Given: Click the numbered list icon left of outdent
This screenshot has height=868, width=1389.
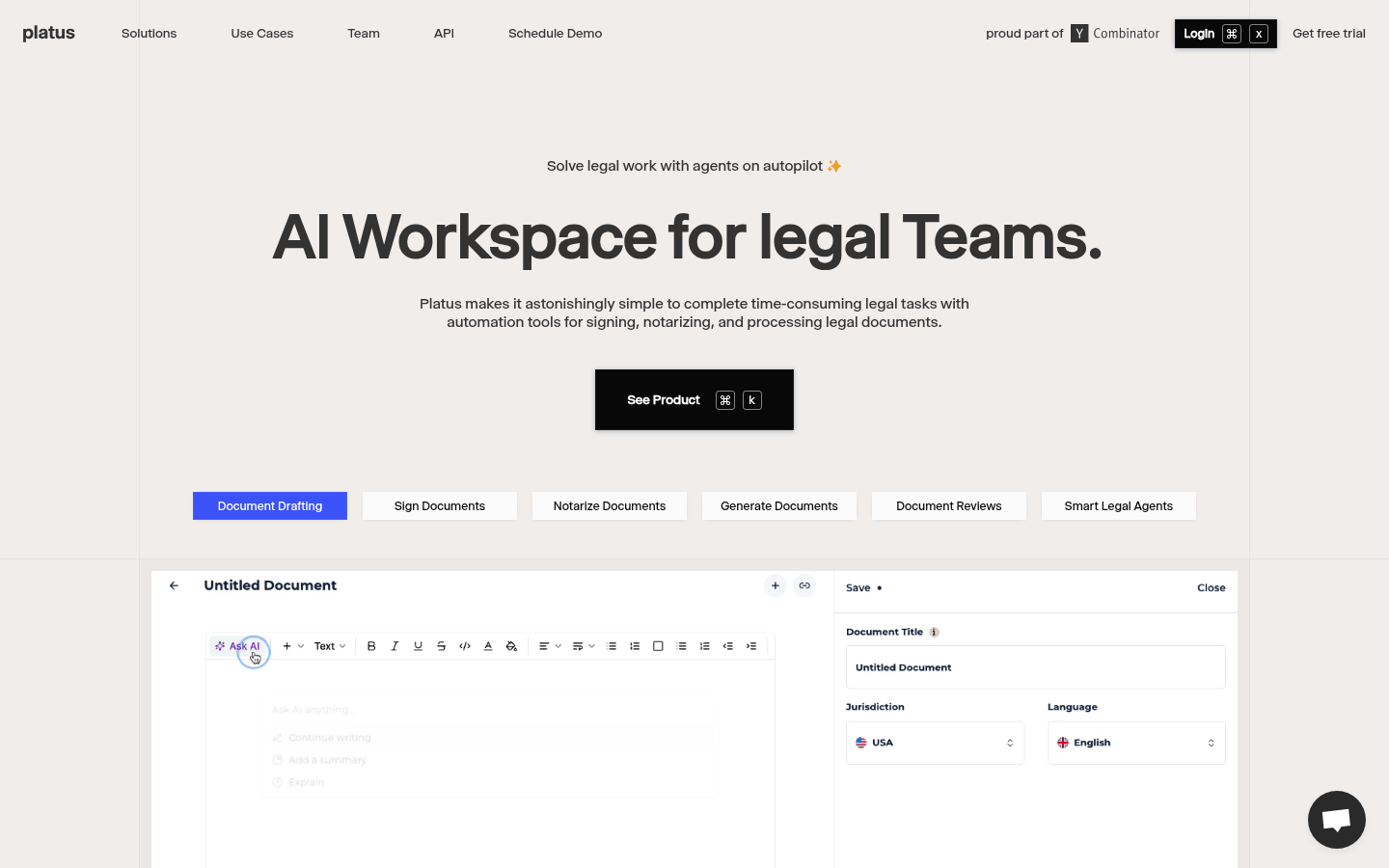Looking at the screenshot, I should pyautogui.click(x=705, y=646).
